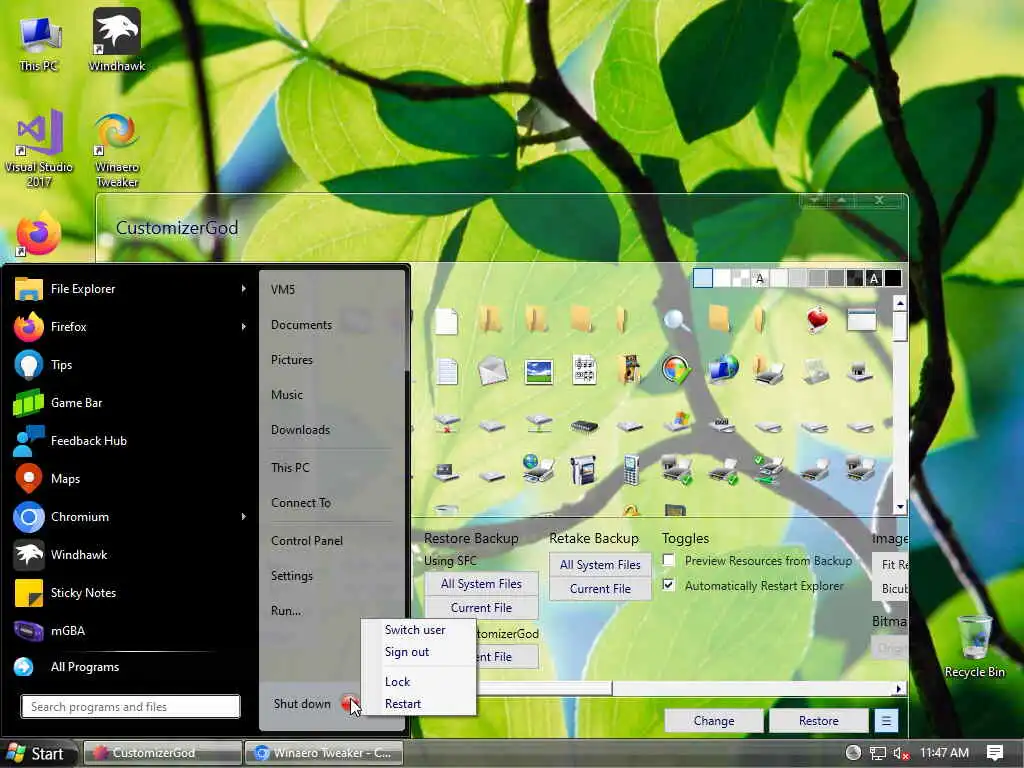Switch to Winaero Tweaker taskbar button
1024x768 pixels.
(323, 753)
